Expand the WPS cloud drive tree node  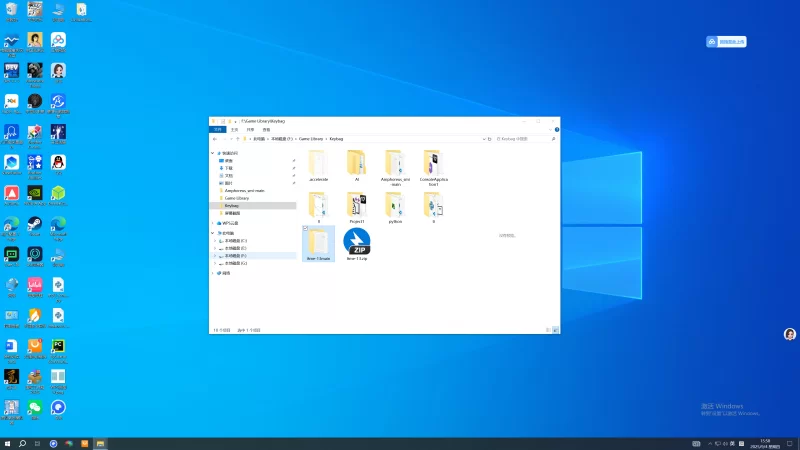[213, 223]
